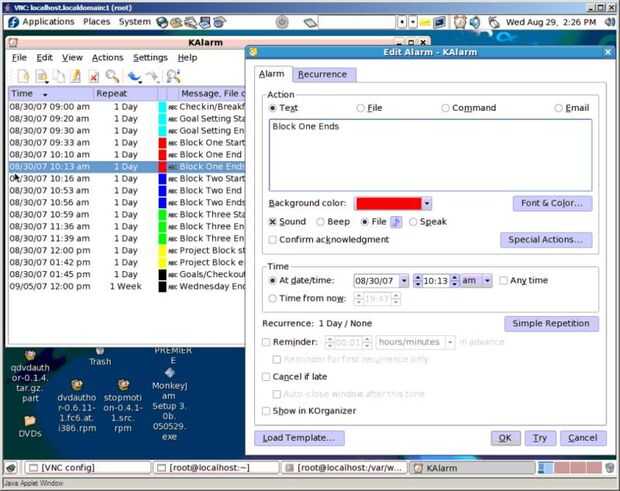Screen dimensions: 620x491
Task: Click the blue Undo arrow toolbar icon
Action: coord(134,76)
